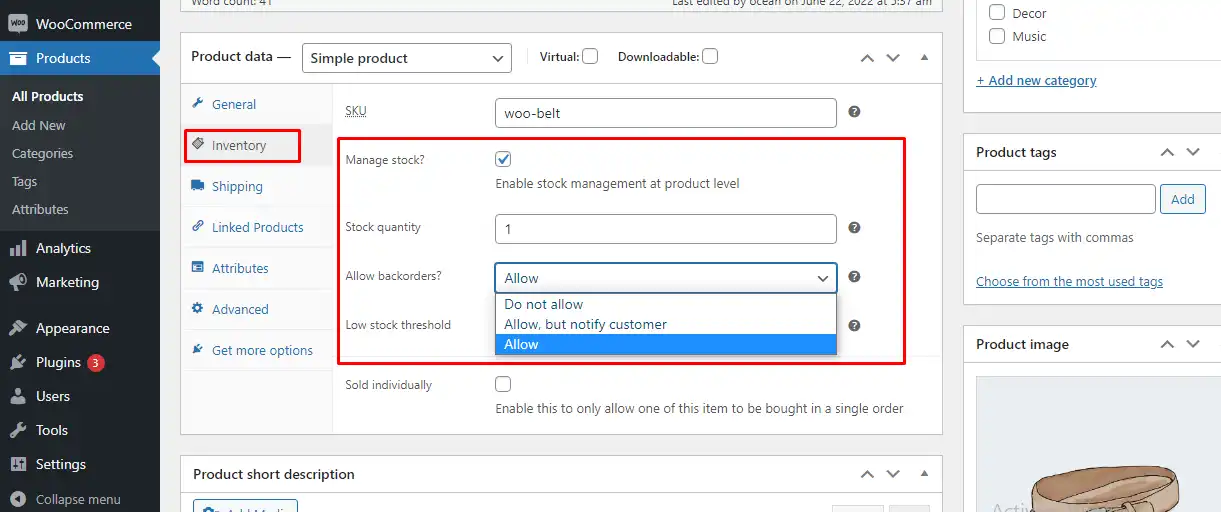Move Product data panel up
Screen dimensions: 1221x512
point(868,58)
